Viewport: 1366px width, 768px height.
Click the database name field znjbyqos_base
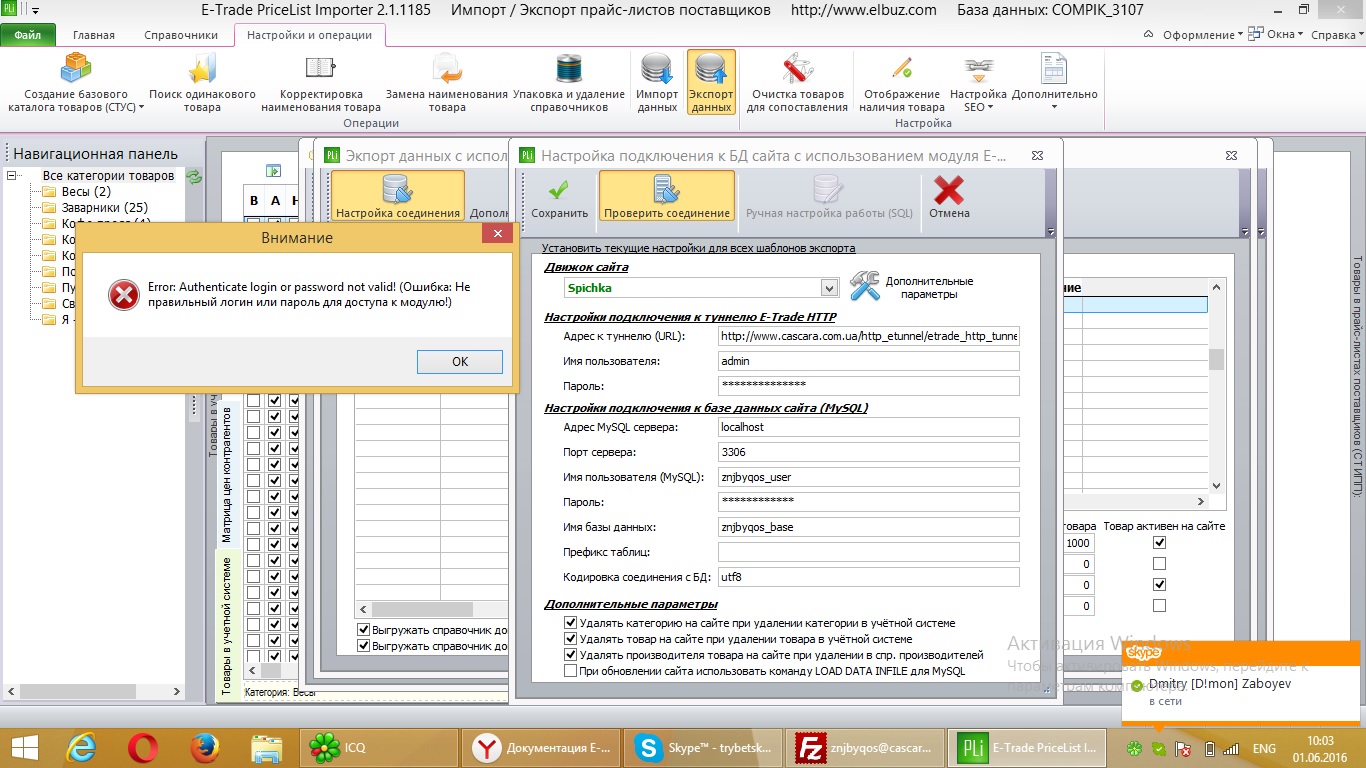pyautogui.click(x=869, y=527)
